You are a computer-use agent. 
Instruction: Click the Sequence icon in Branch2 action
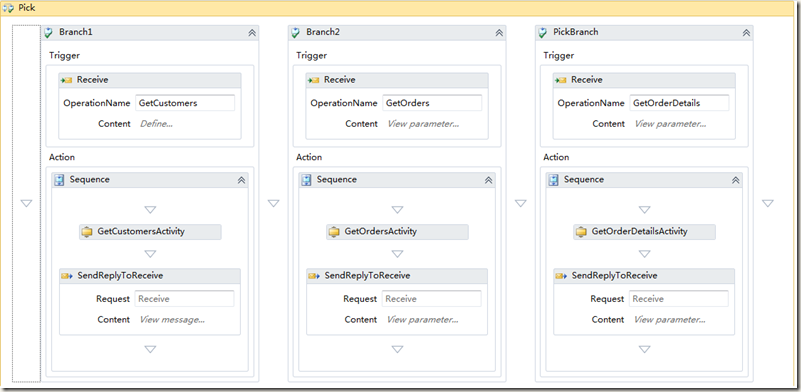(307, 180)
